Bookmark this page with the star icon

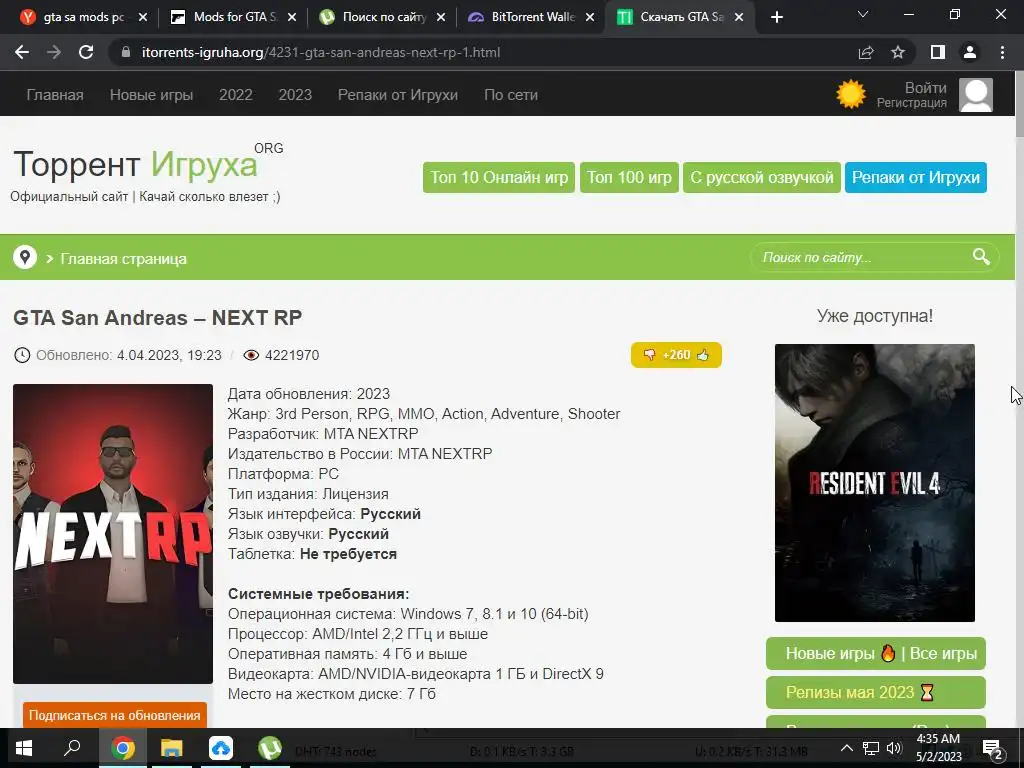click(x=898, y=52)
